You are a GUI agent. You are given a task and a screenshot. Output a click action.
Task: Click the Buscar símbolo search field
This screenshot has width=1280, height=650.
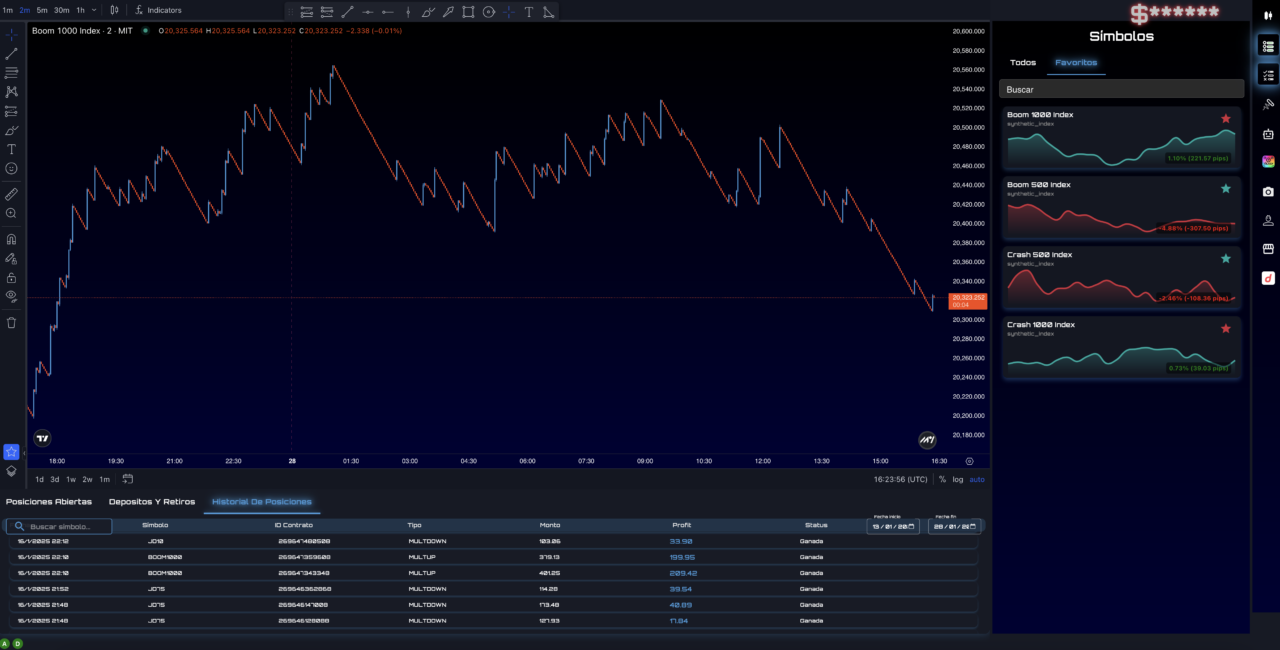[60, 525]
